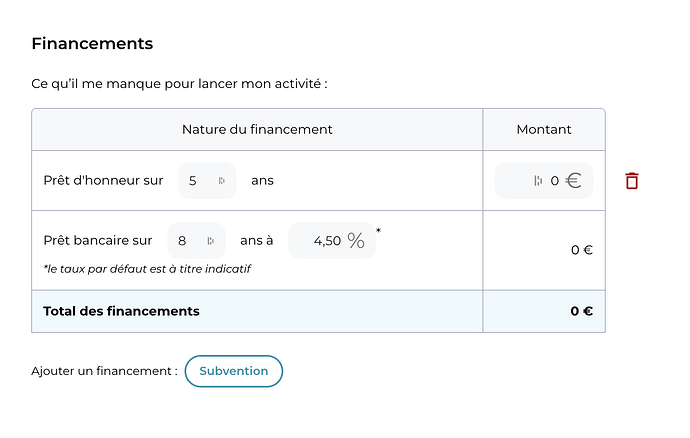Click the spinner arrows in Prêt d'honneur years field
This screenshot has height=438, width=690.
tap(221, 181)
